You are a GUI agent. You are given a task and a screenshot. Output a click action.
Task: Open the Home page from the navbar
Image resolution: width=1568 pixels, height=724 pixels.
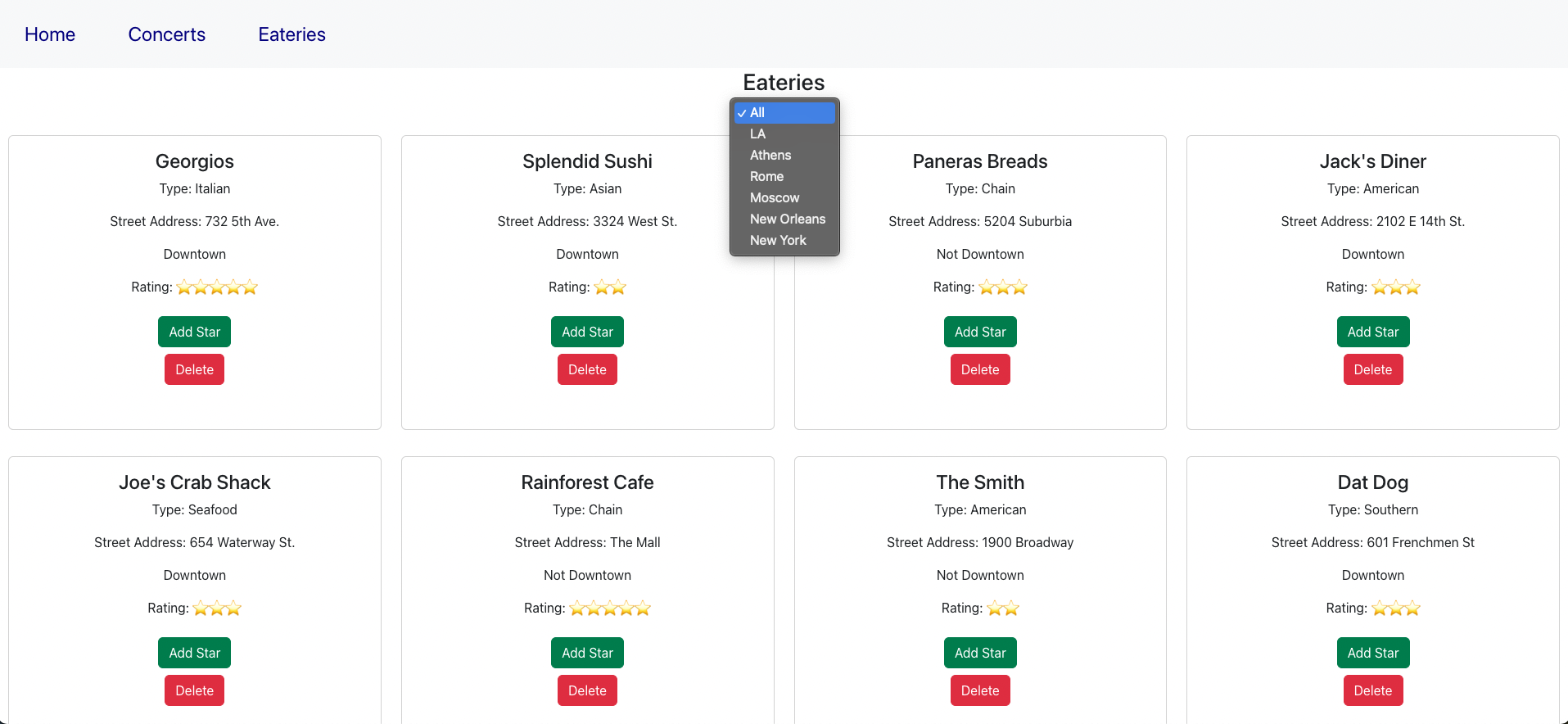tap(50, 34)
